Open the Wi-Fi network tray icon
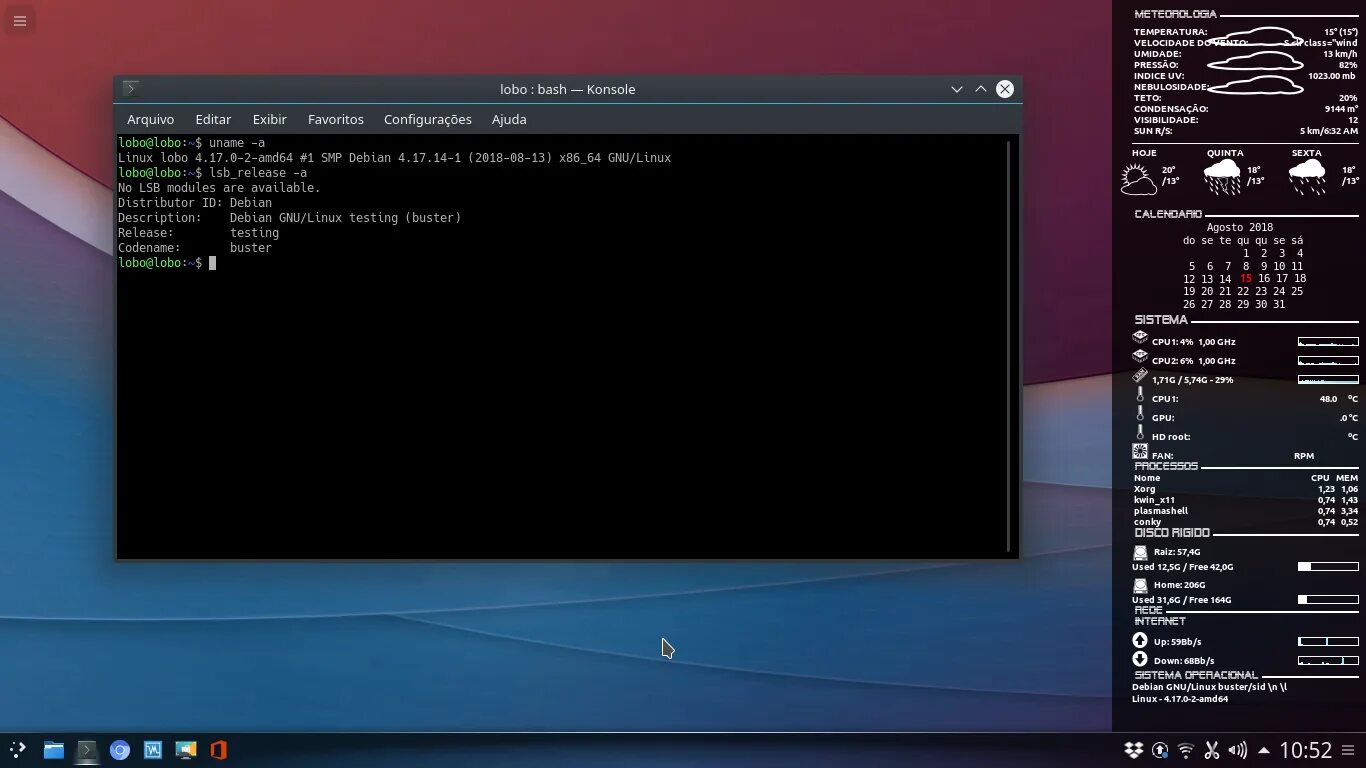The width and height of the screenshot is (1366, 768). [1186, 750]
